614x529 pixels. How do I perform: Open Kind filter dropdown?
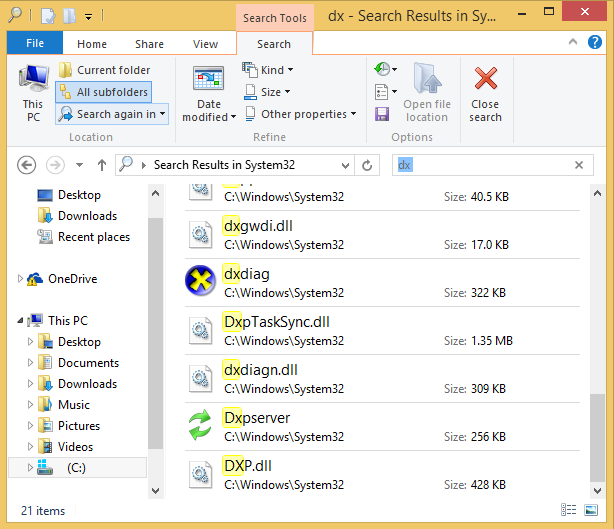pyautogui.click(x=267, y=70)
